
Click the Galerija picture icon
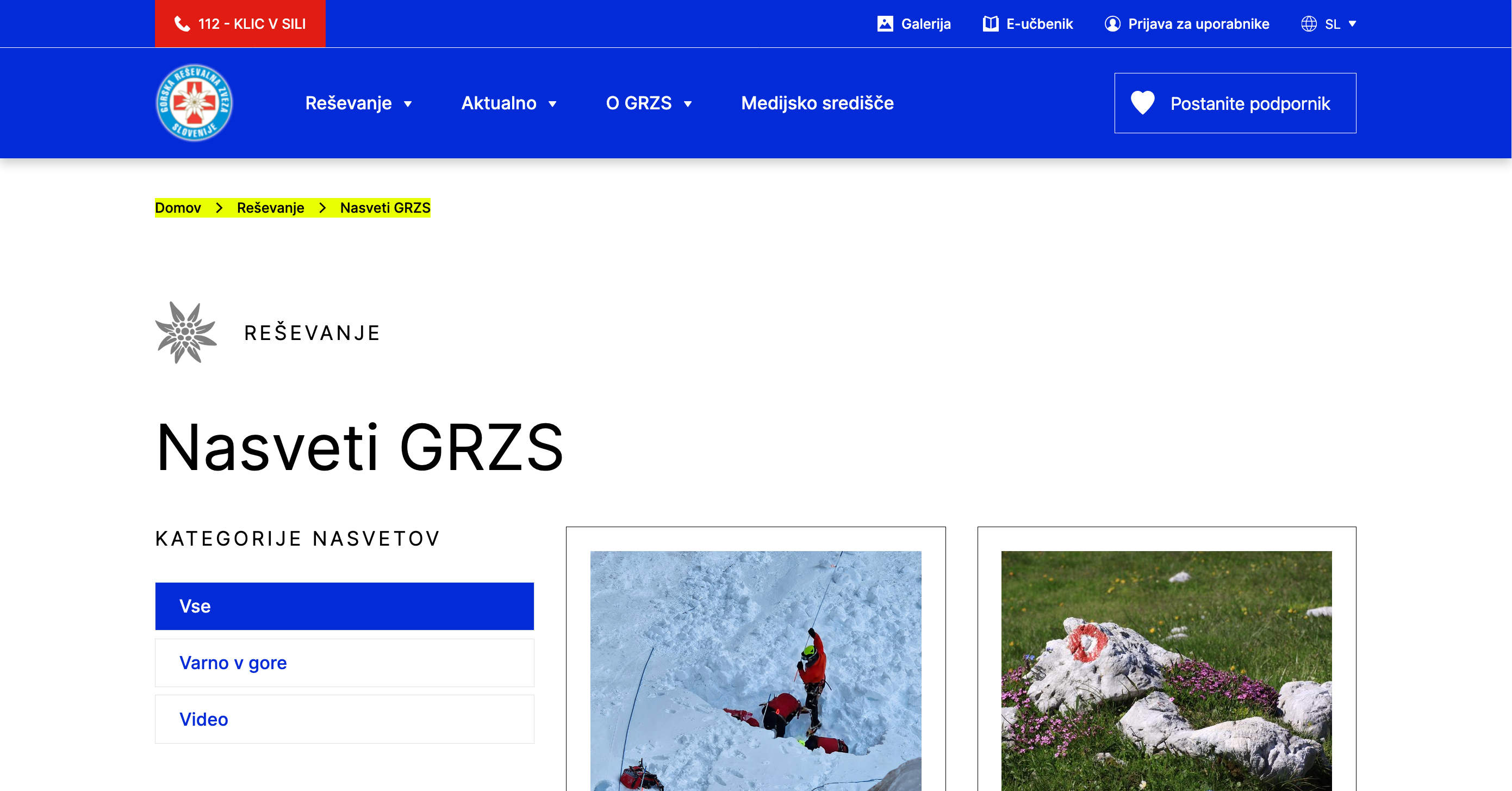click(x=885, y=24)
